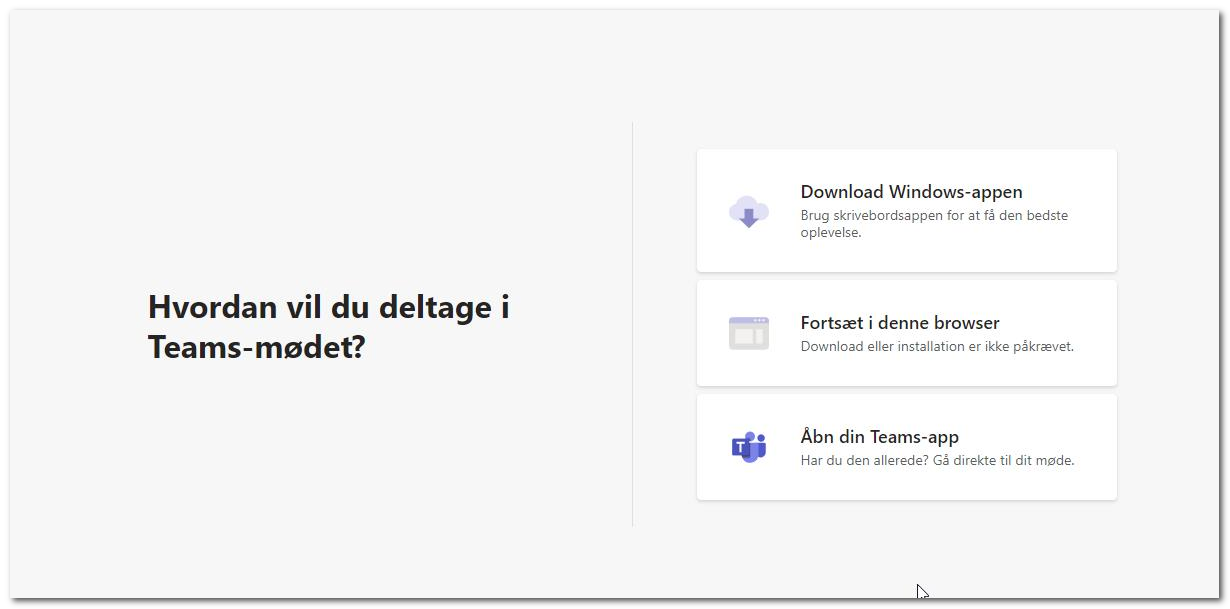1230x609 pixels.
Task: Choose Download Windows-appen option
Action: point(907,211)
